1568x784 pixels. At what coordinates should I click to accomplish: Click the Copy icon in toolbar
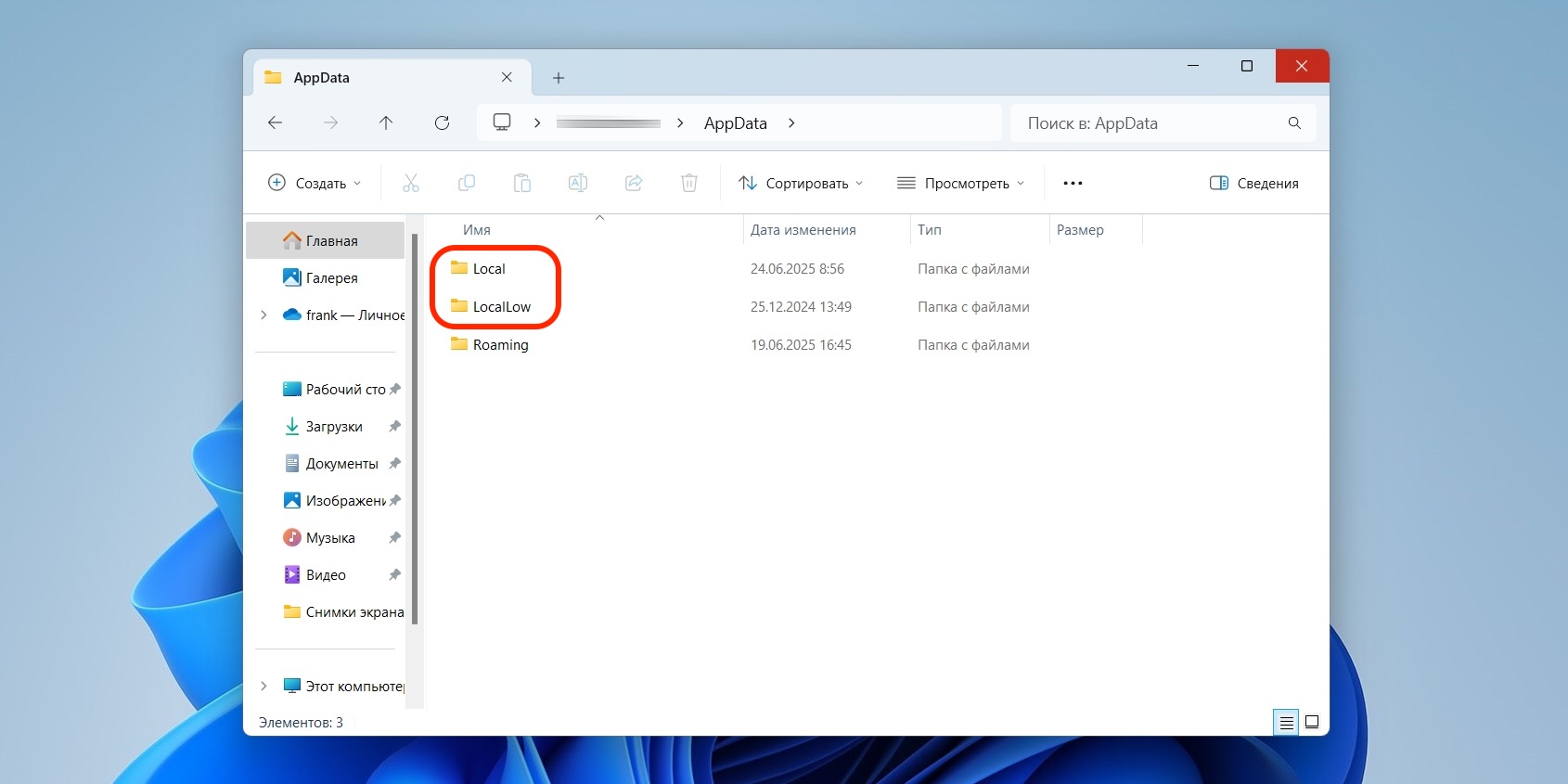[467, 183]
